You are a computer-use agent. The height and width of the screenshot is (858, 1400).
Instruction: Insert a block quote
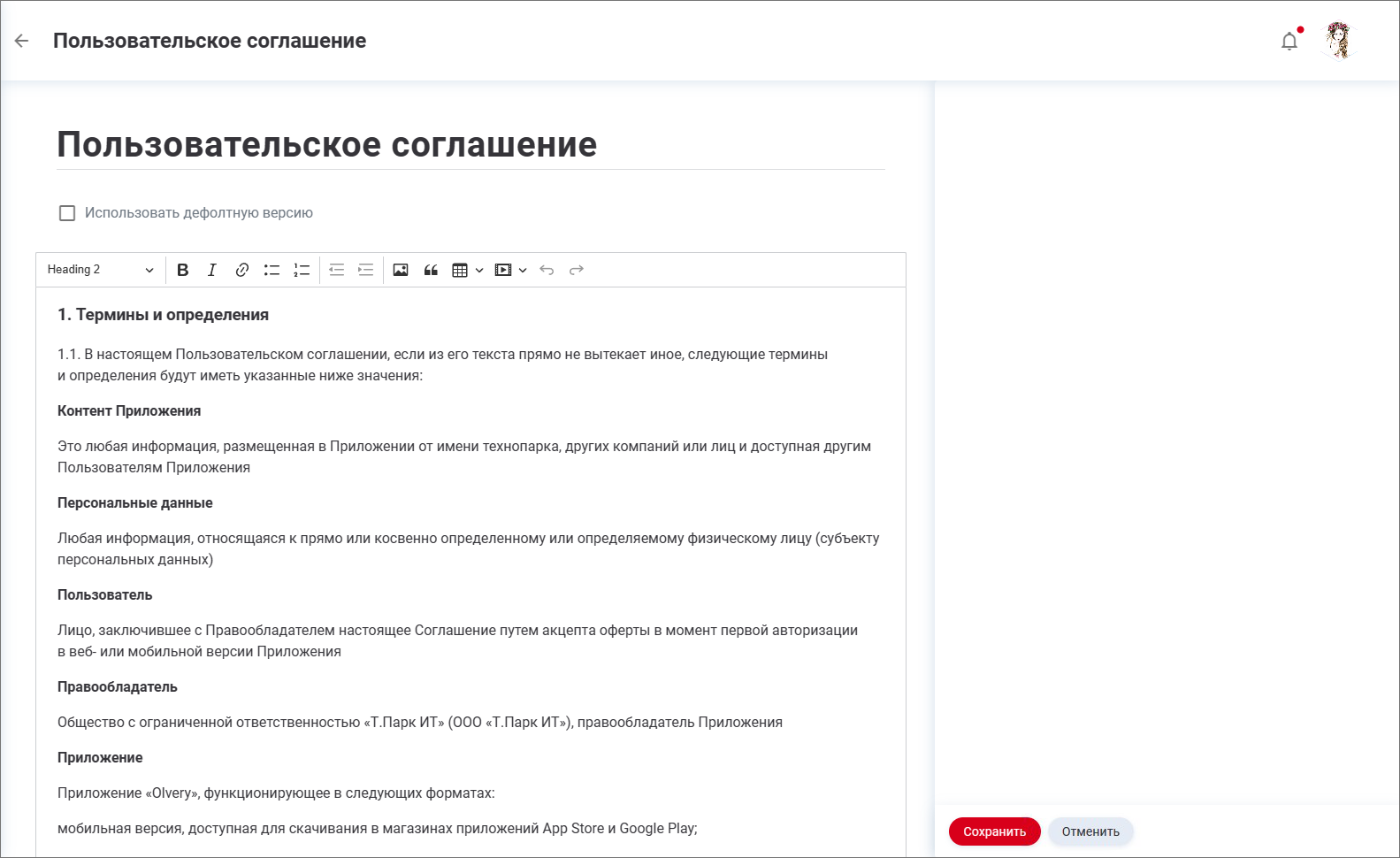pos(431,270)
